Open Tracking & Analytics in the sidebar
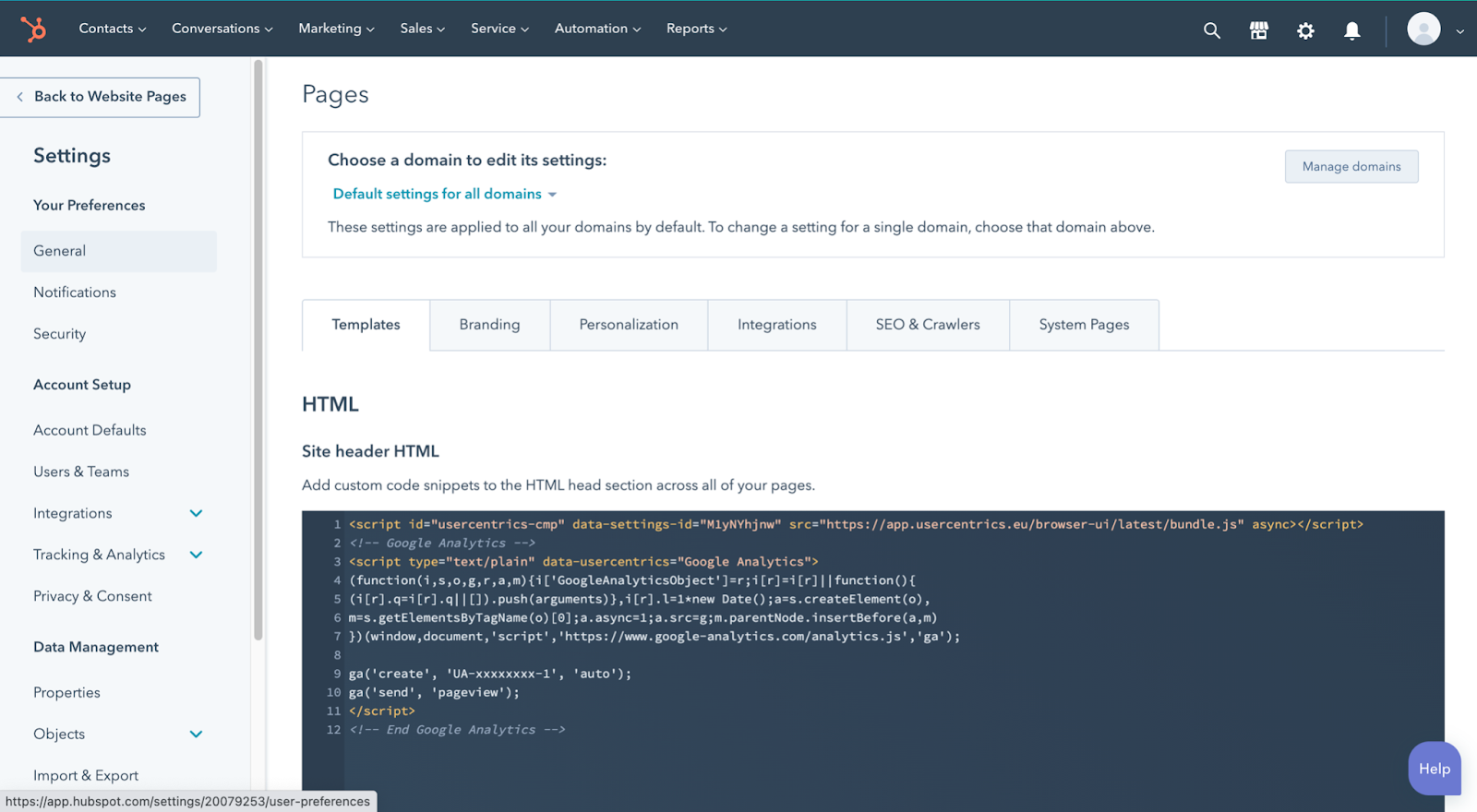The width and height of the screenshot is (1477, 812). [99, 555]
